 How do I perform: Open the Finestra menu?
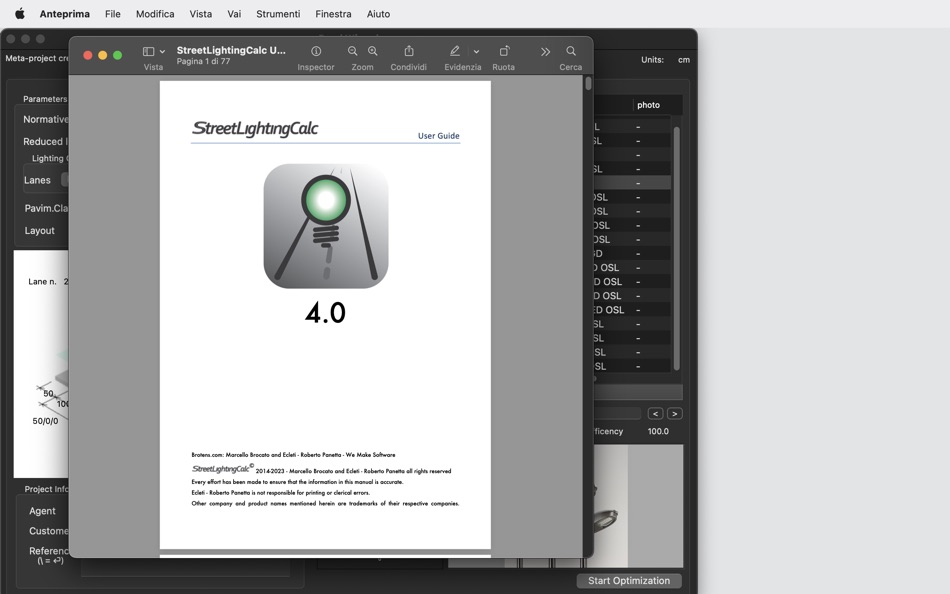(333, 13)
